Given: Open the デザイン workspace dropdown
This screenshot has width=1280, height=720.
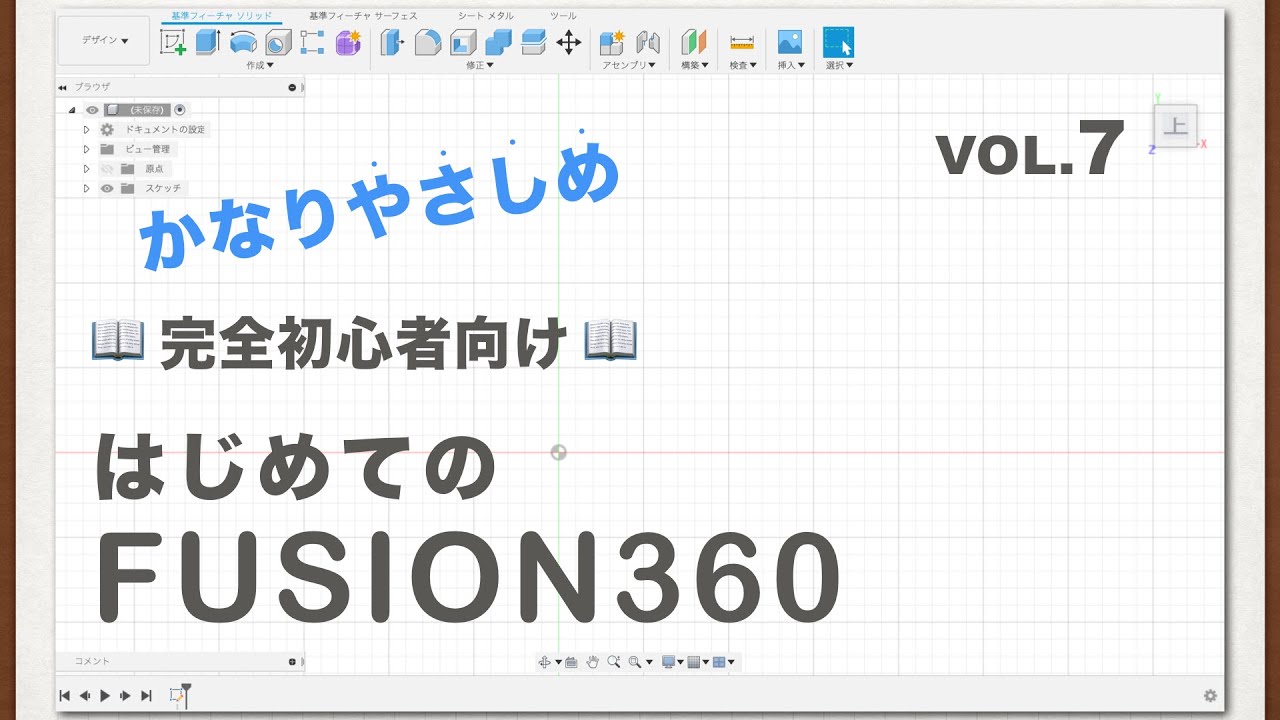Looking at the screenshot, I should (105, 41).
